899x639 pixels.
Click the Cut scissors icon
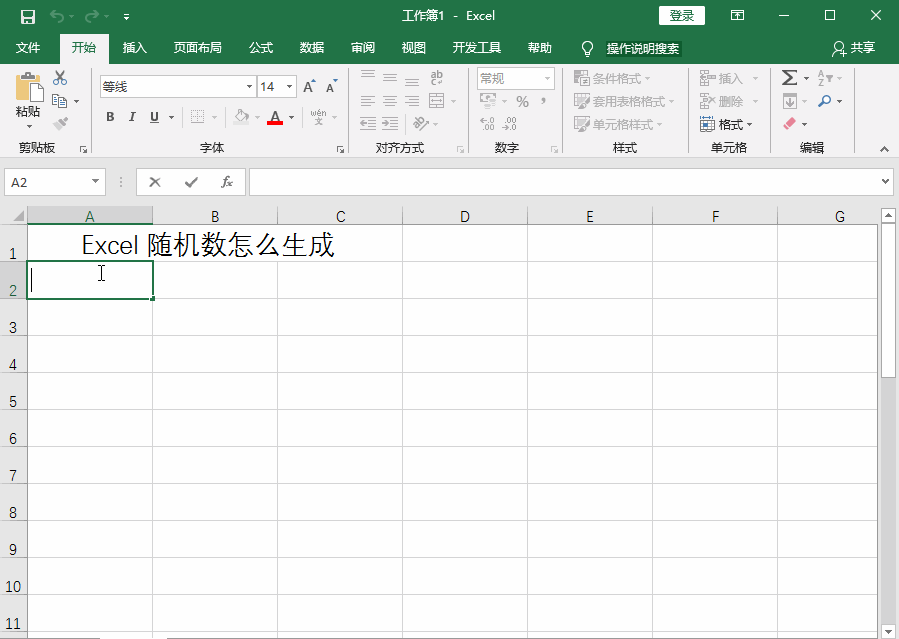(x=60, y=78)
